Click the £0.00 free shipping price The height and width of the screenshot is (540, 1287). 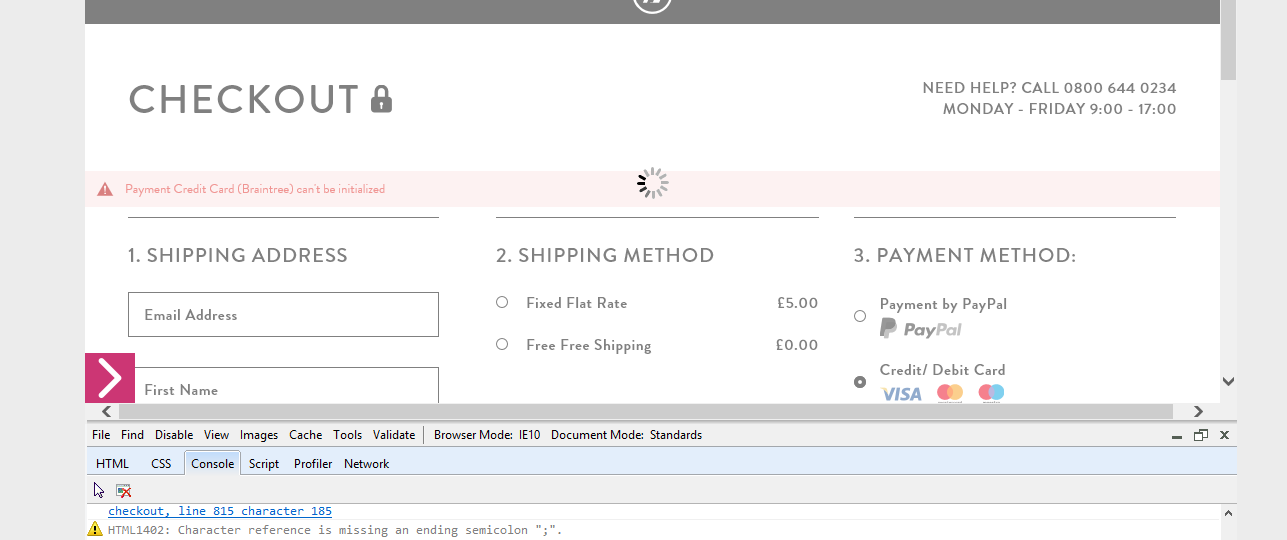coord(797,345)
